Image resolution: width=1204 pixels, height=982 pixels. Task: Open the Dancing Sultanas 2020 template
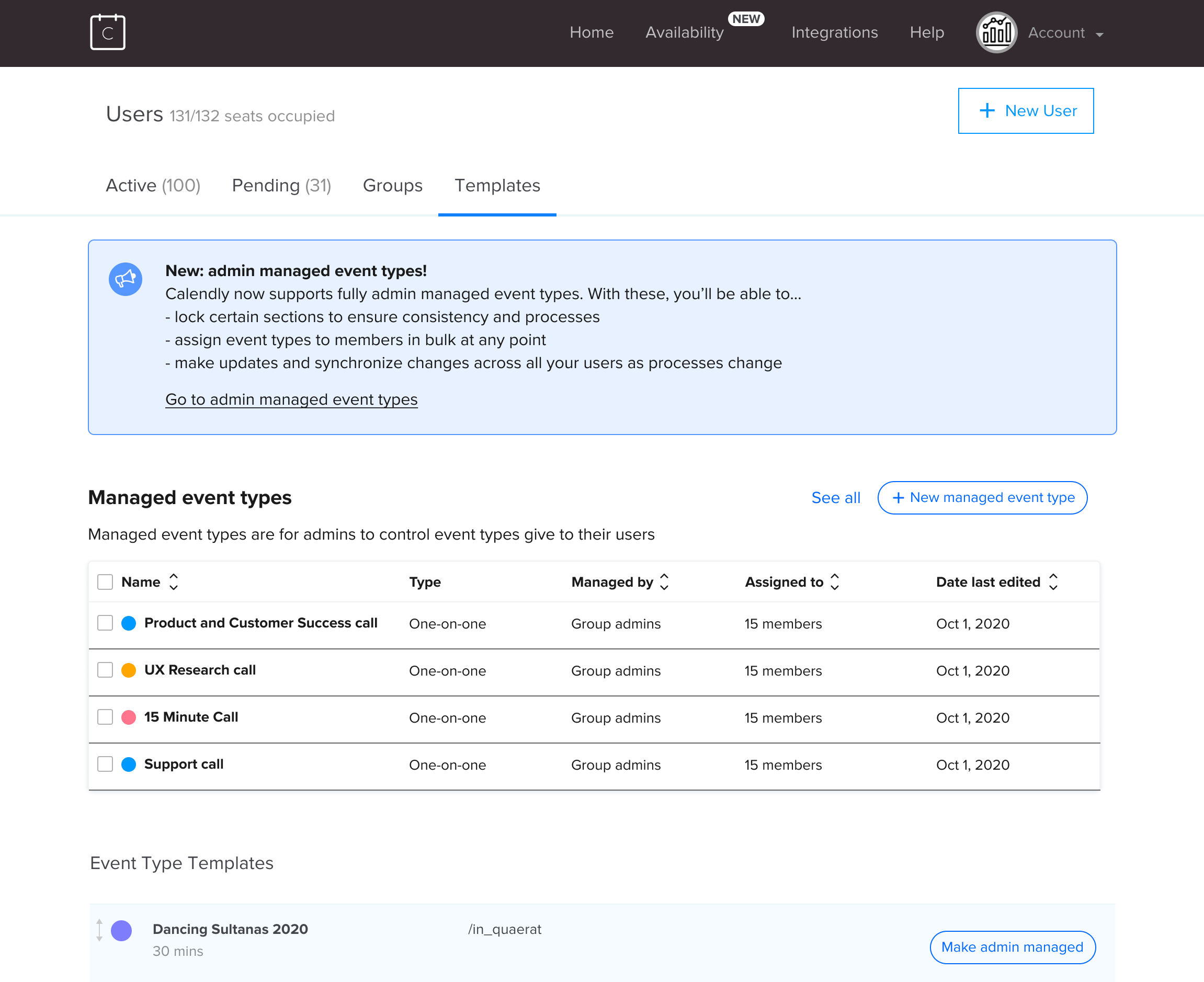coord(230,929)
